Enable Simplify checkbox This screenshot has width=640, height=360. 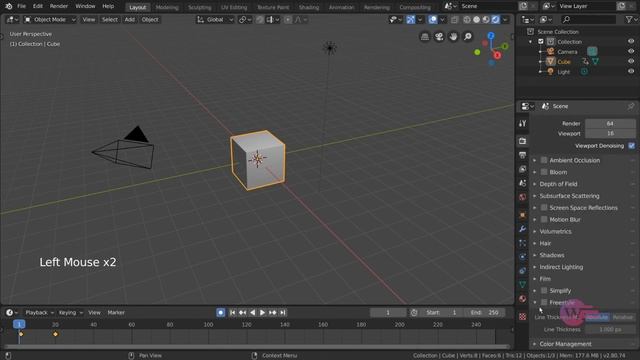point(544,291)
